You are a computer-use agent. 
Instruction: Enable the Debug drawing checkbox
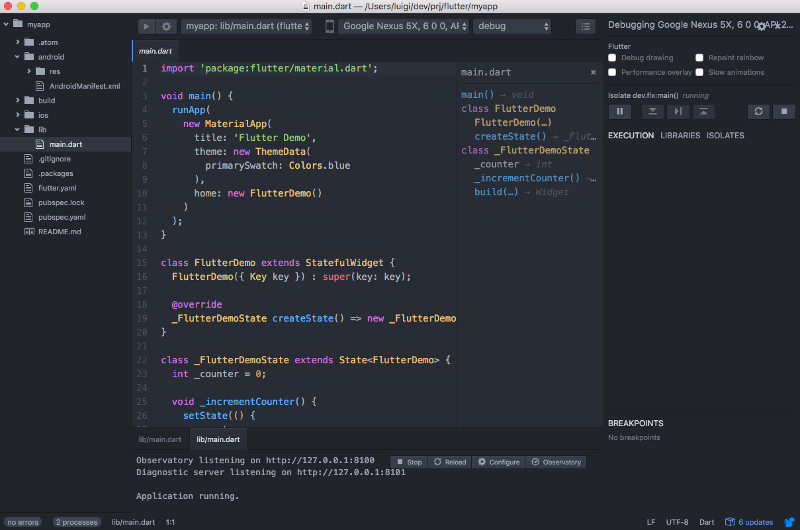[613, 58]
